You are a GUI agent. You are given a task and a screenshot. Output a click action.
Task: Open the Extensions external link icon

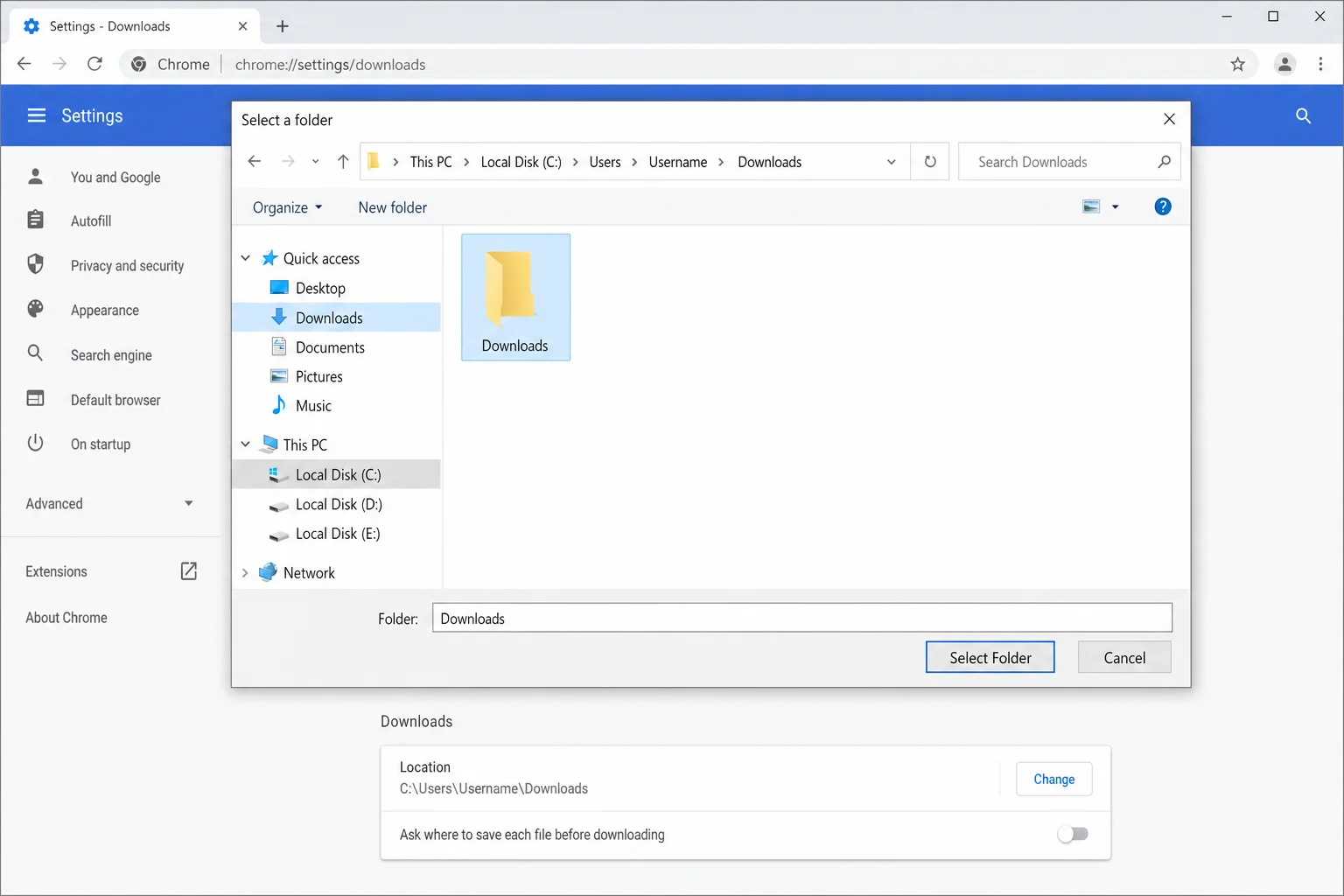[x=188, y=571]
